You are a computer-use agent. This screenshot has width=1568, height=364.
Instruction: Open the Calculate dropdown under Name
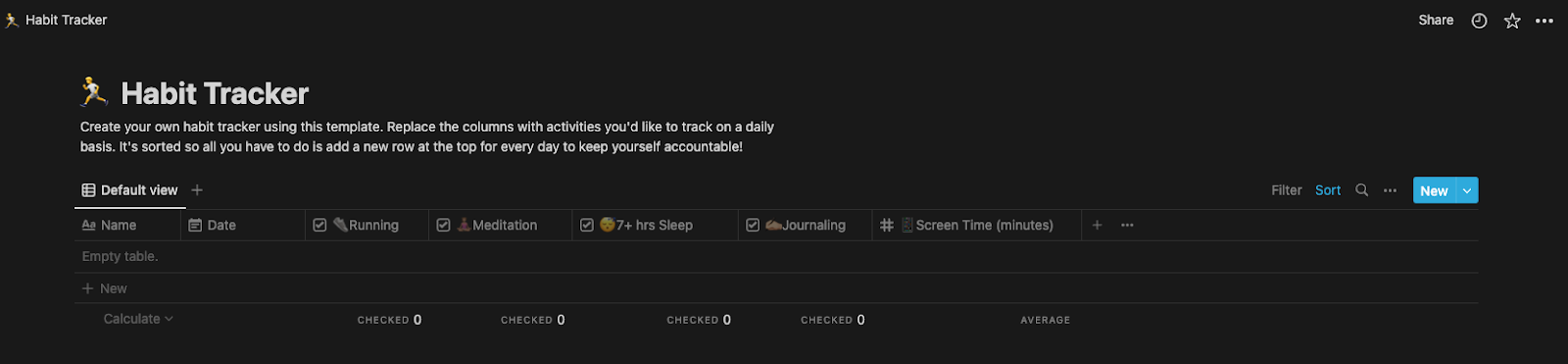coord(138,319)
